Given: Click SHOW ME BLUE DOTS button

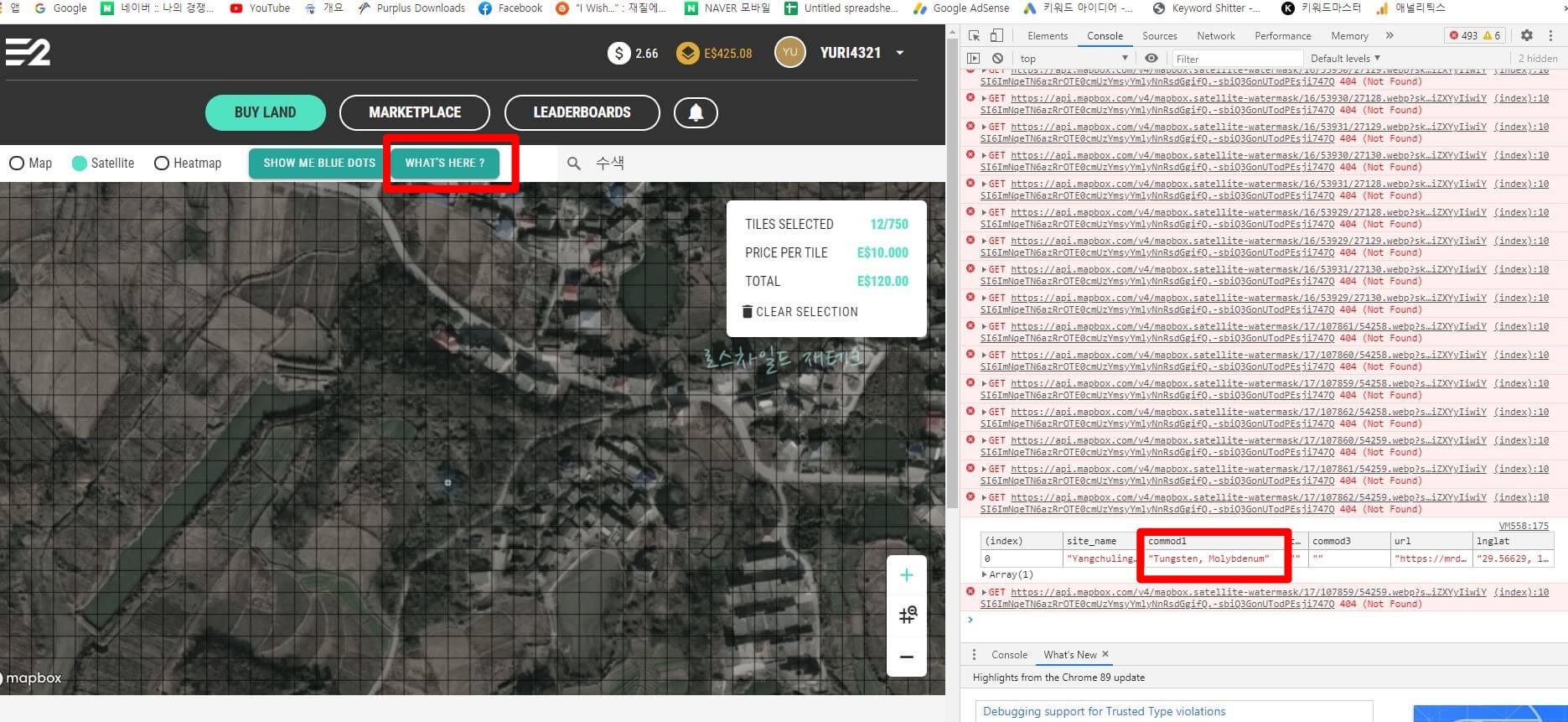Looking at the screenshot, I should [x=319, y=164].
